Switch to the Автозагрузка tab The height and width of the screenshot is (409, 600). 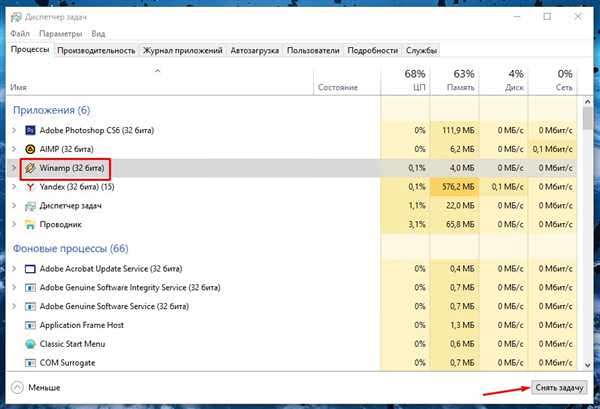254,51
